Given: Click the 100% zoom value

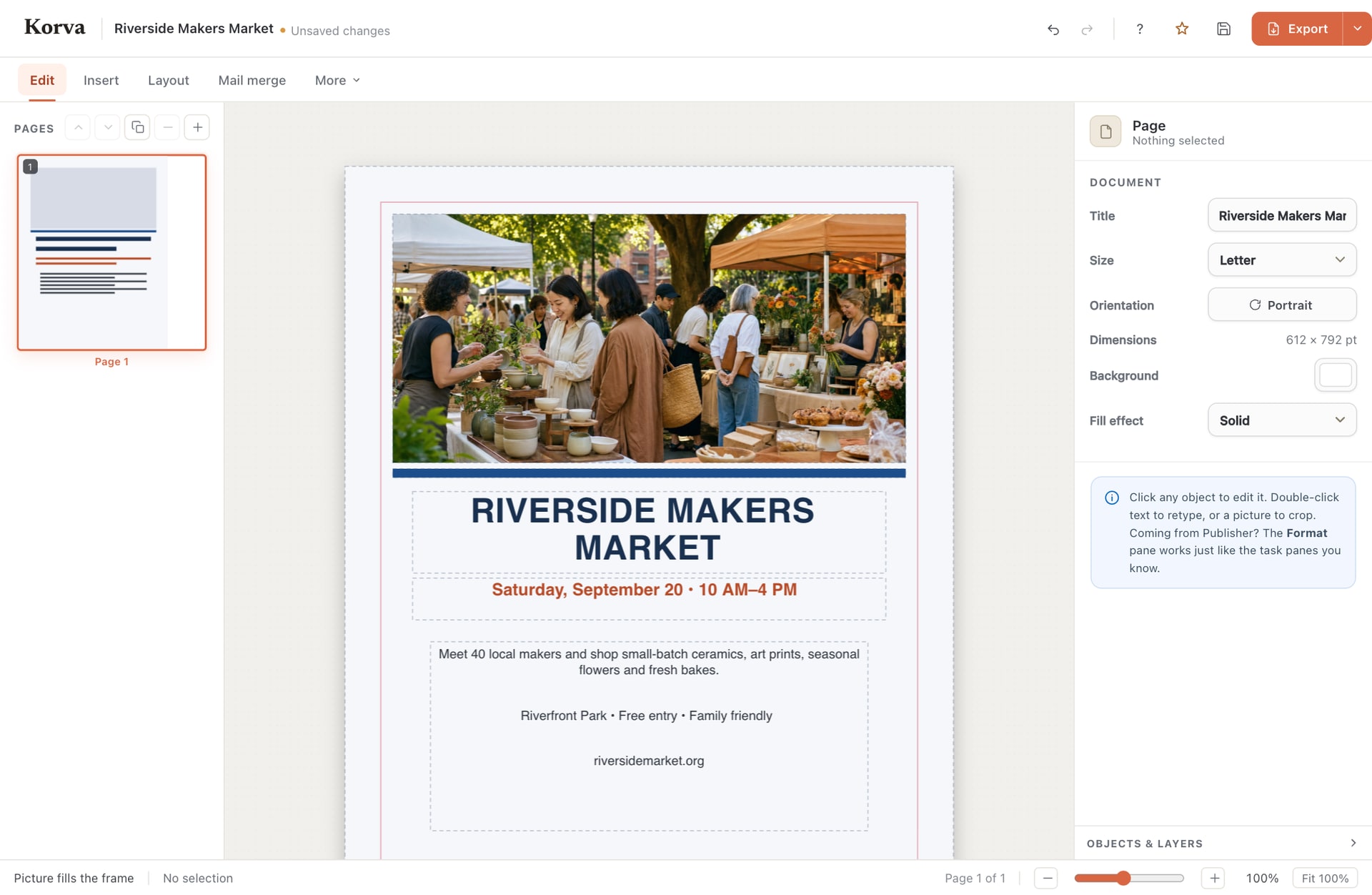Looking at the screenshot, I should pos(1262,879).
